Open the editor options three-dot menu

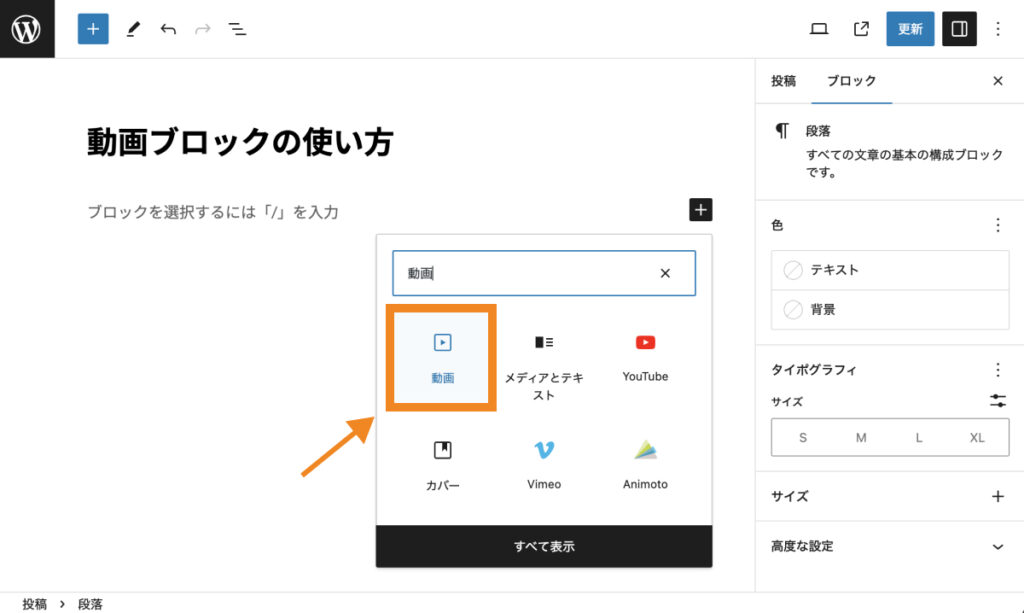pos(998,29)
